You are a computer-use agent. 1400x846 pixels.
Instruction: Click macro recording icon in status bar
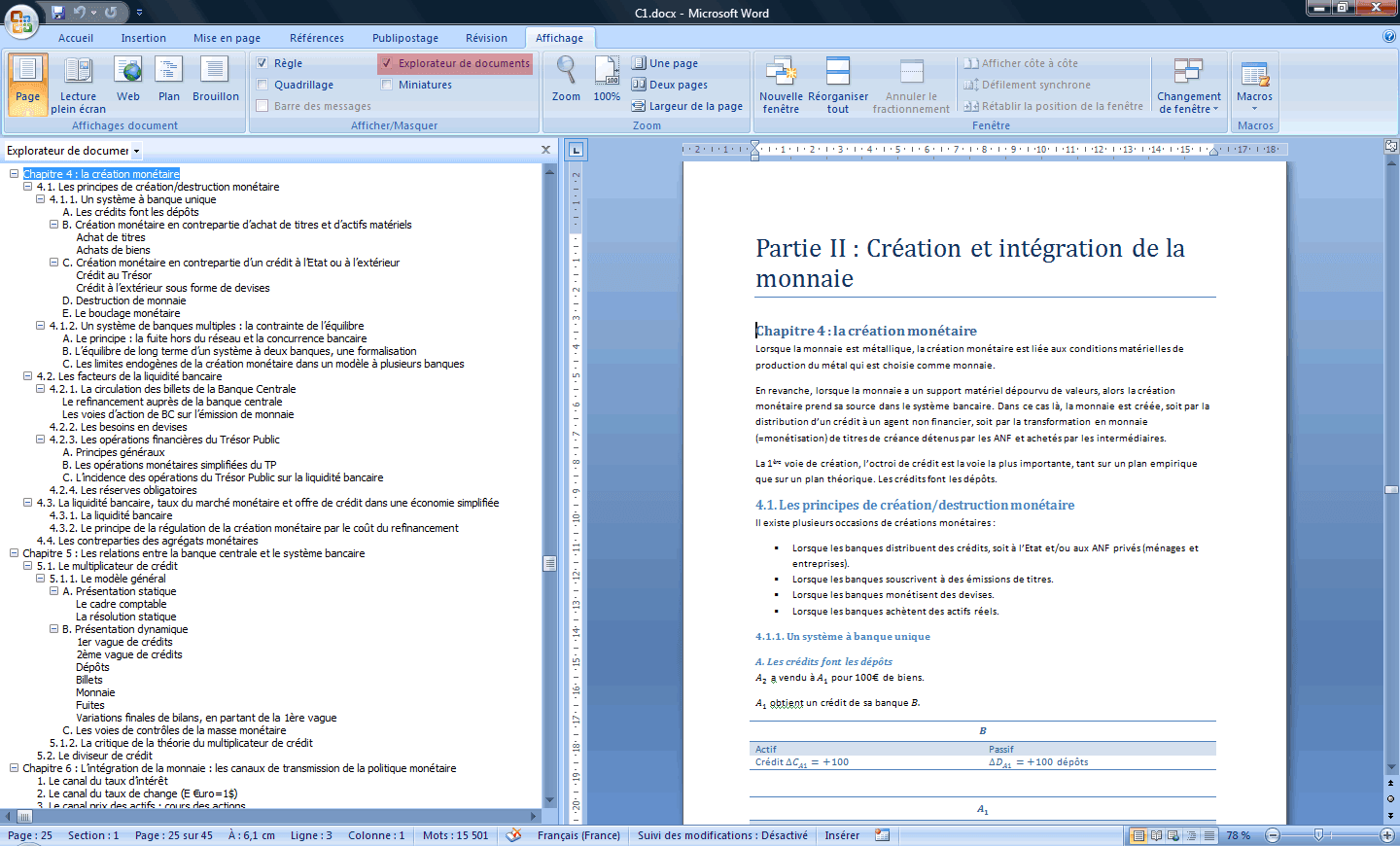pyautogui.click(x=883, y=835)
